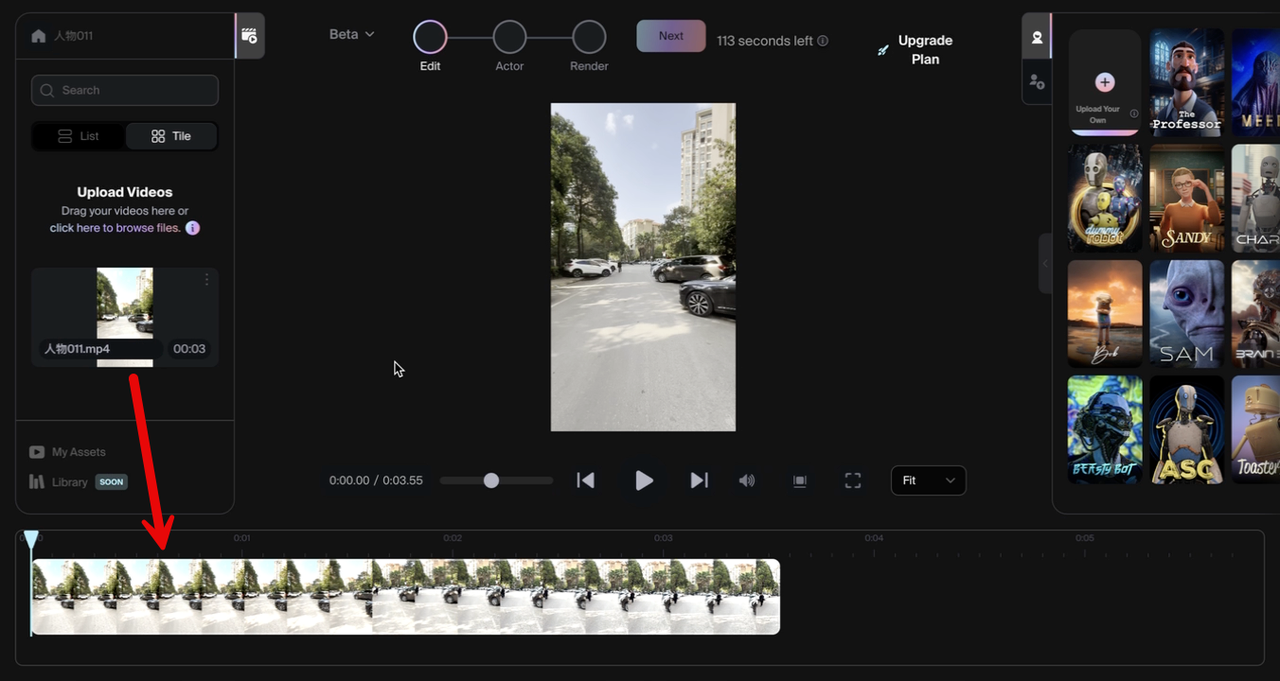Click the safe-frame display icon
The height and width of the screenshot is (681, 1280).
coord(800,481)
